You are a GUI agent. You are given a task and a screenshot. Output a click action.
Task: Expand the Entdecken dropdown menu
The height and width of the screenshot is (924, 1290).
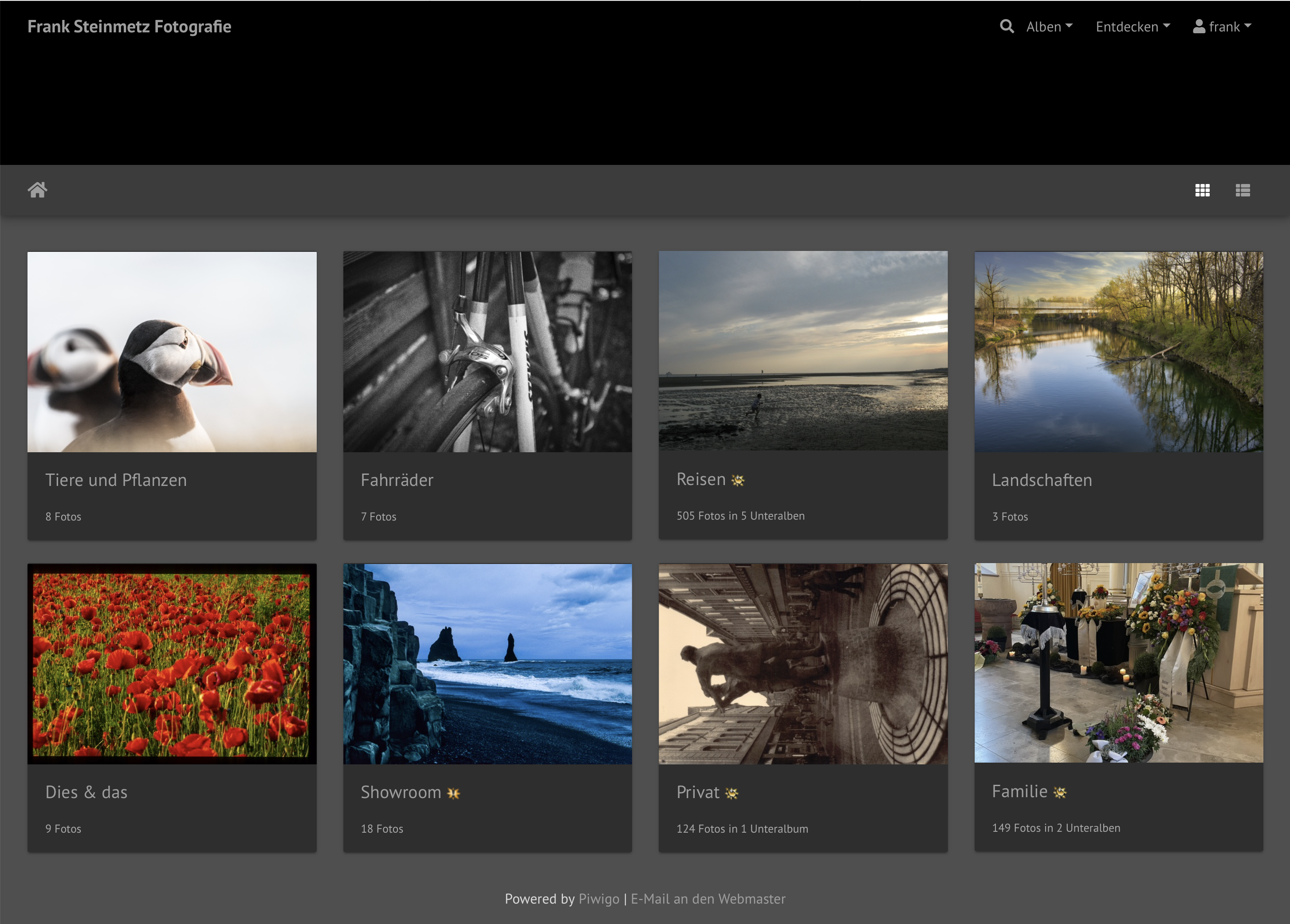[x=1133, y=27]
